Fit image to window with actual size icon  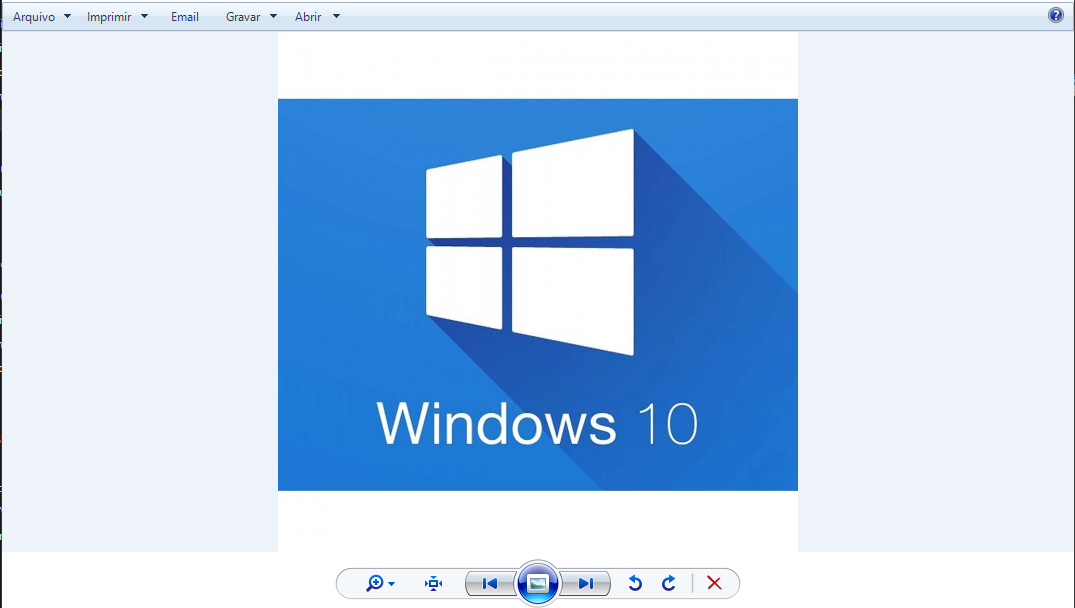[x=433, y=583]
